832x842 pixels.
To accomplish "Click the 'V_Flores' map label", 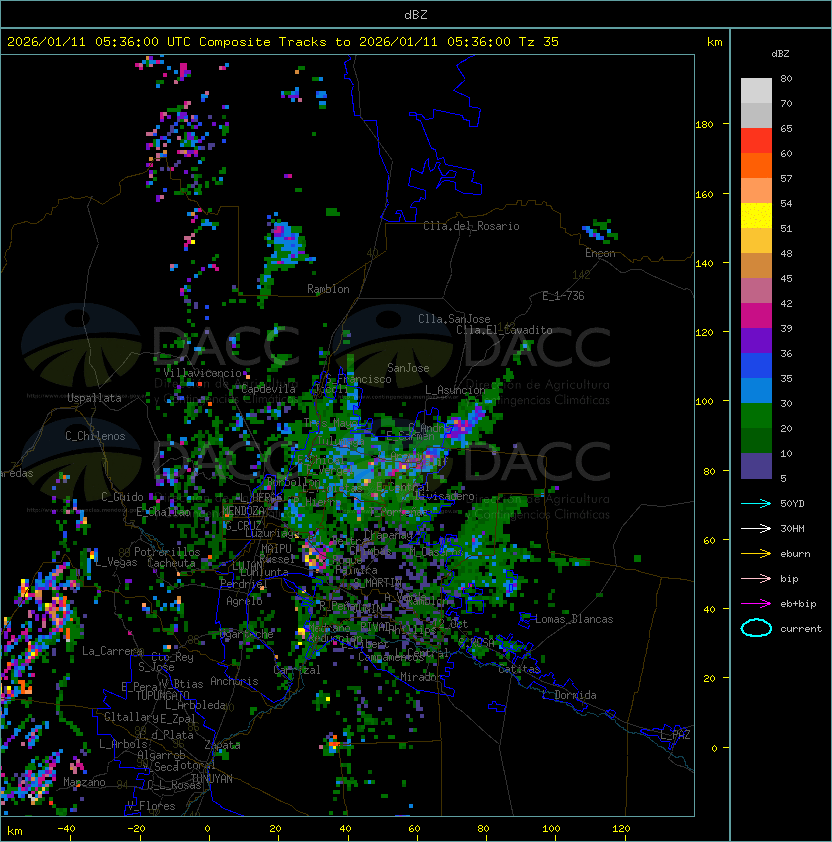I will [x=151, y=806].
